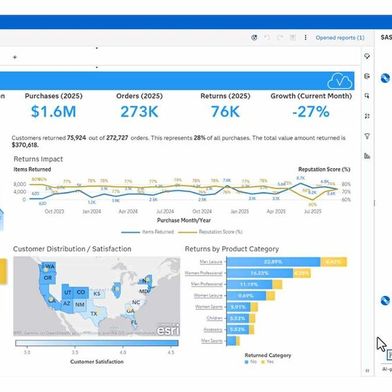Click the $370,618 total returned value
Image resolution: width=392 pixels, height=392 pixels.
(x=25, y=145)
